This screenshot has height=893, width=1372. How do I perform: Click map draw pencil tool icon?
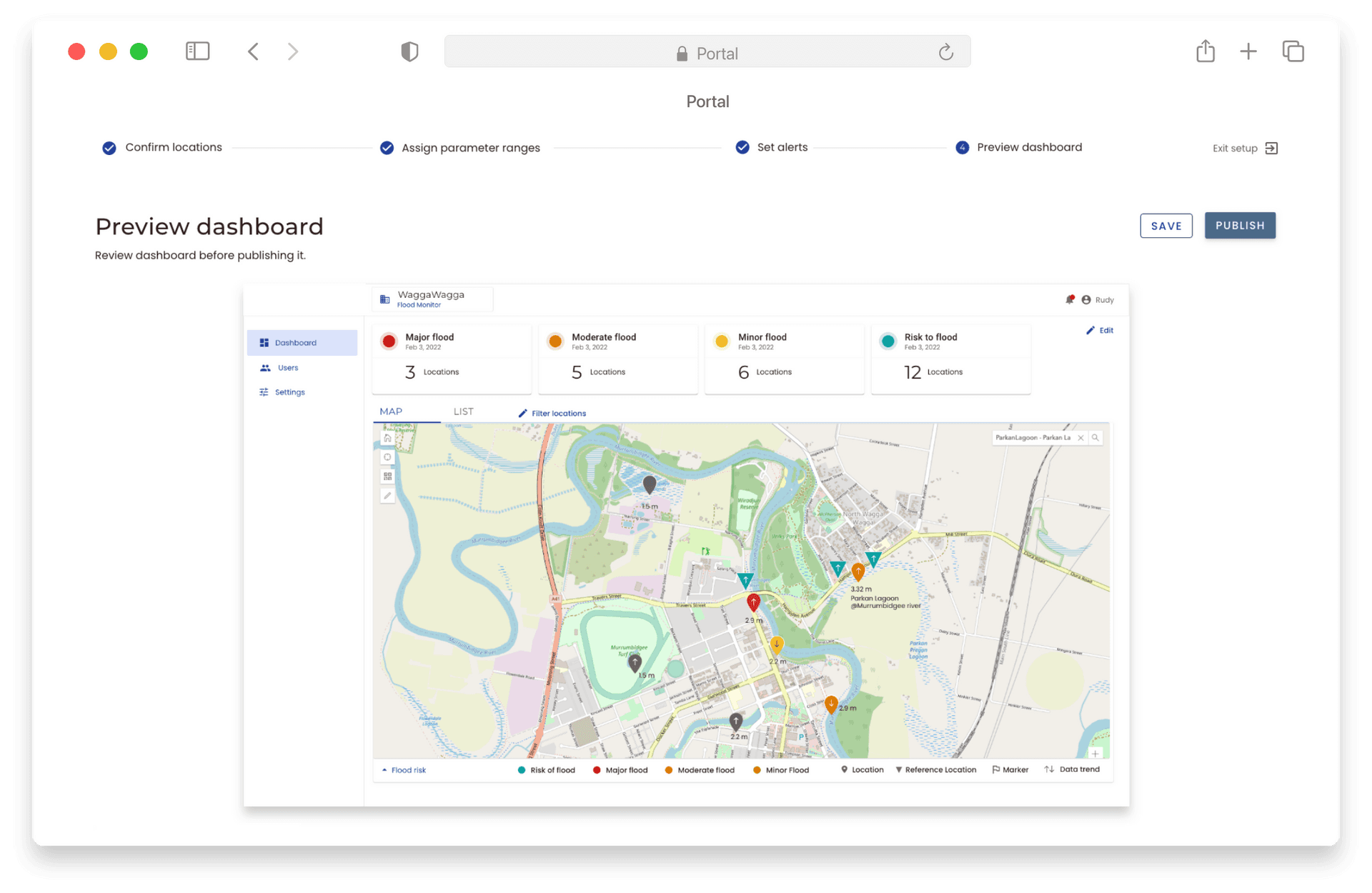click(387, 496)
